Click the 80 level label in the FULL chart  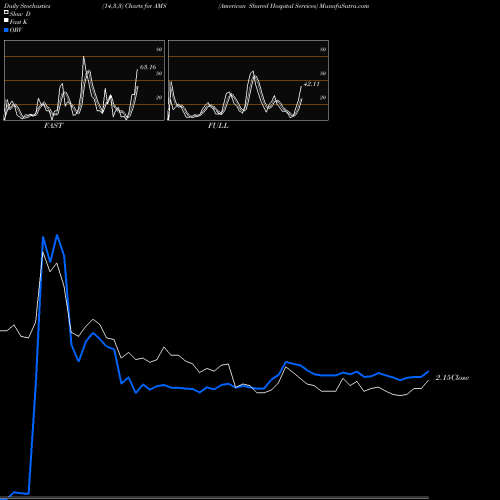point(323,49)
